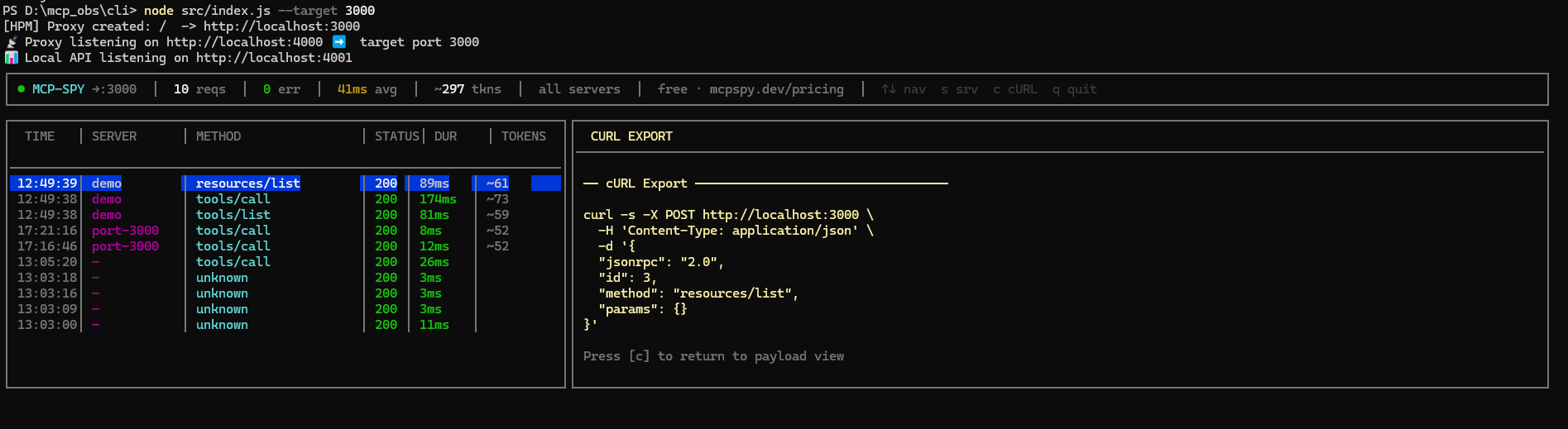Click the "jsonrpc": "2.0" line
The image size is (1568, 429).
coord(661,262)
